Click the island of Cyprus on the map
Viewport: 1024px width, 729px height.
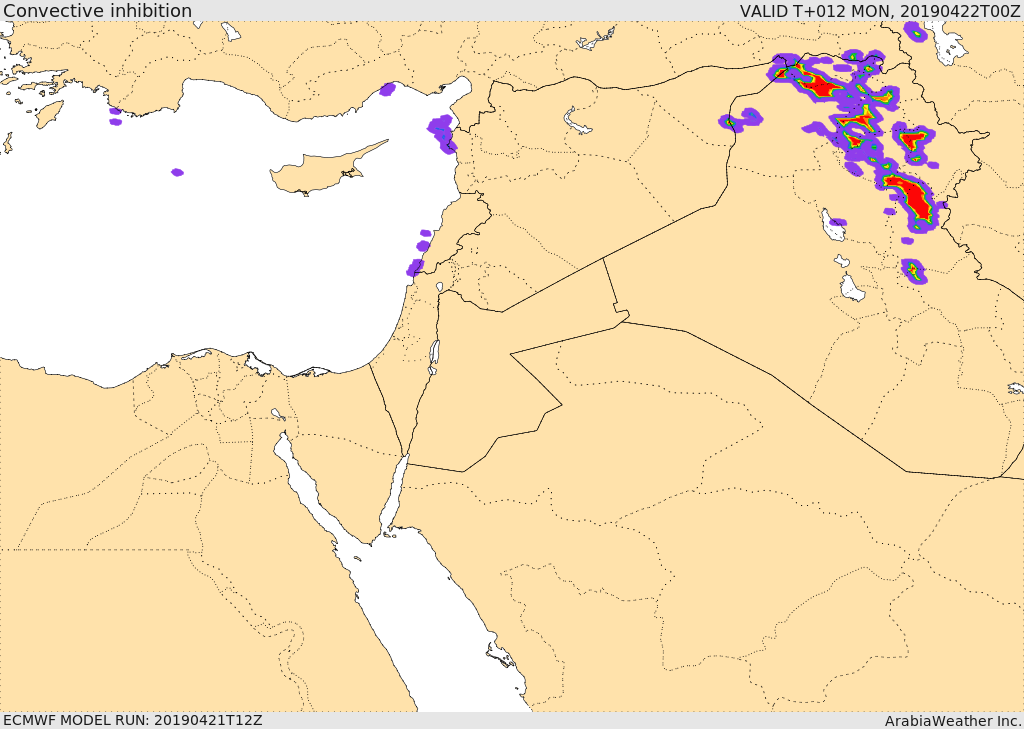click(x=320, y=172)
